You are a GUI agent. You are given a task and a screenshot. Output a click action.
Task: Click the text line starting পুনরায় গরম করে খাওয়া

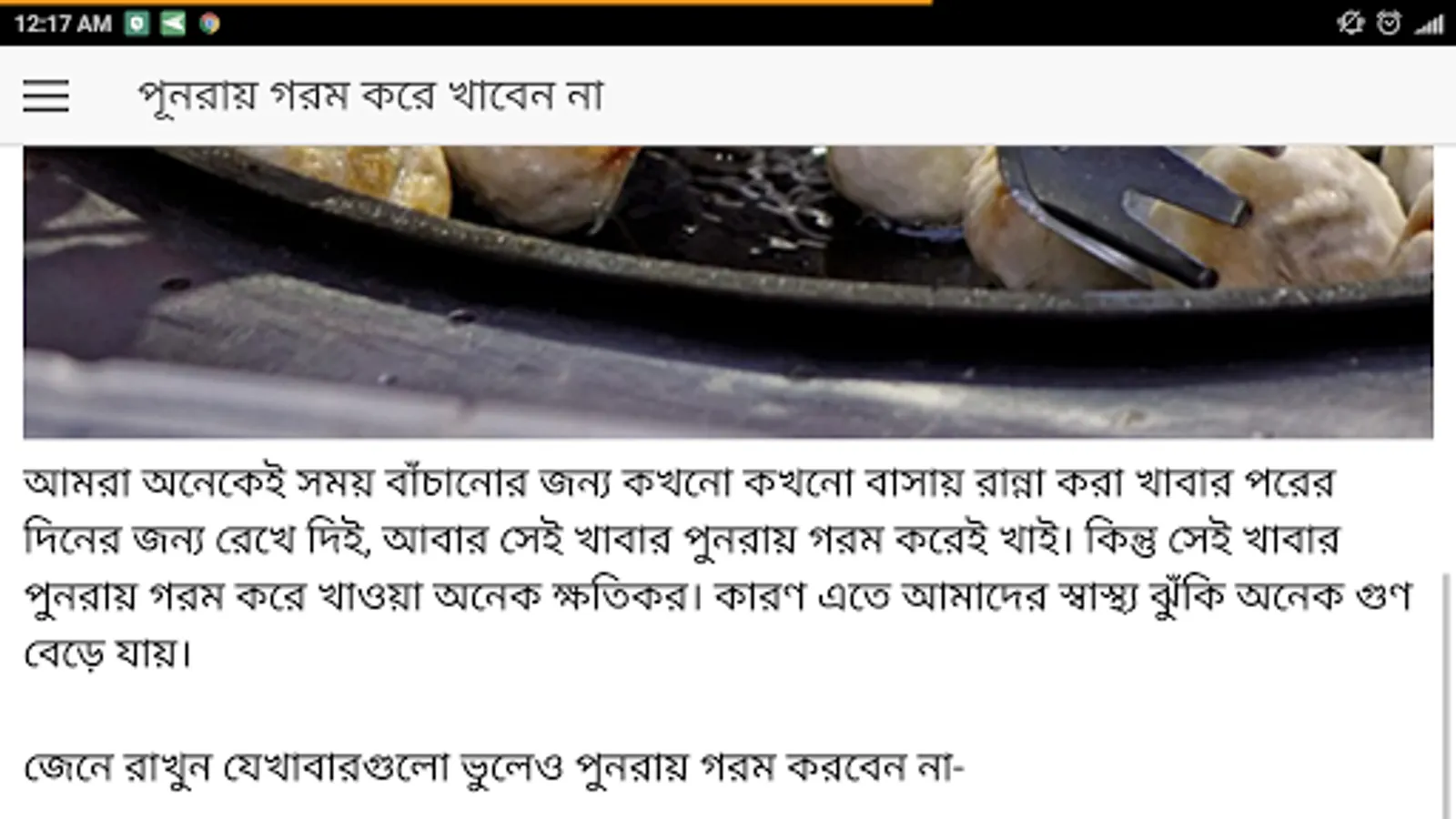tap(718, 598)
